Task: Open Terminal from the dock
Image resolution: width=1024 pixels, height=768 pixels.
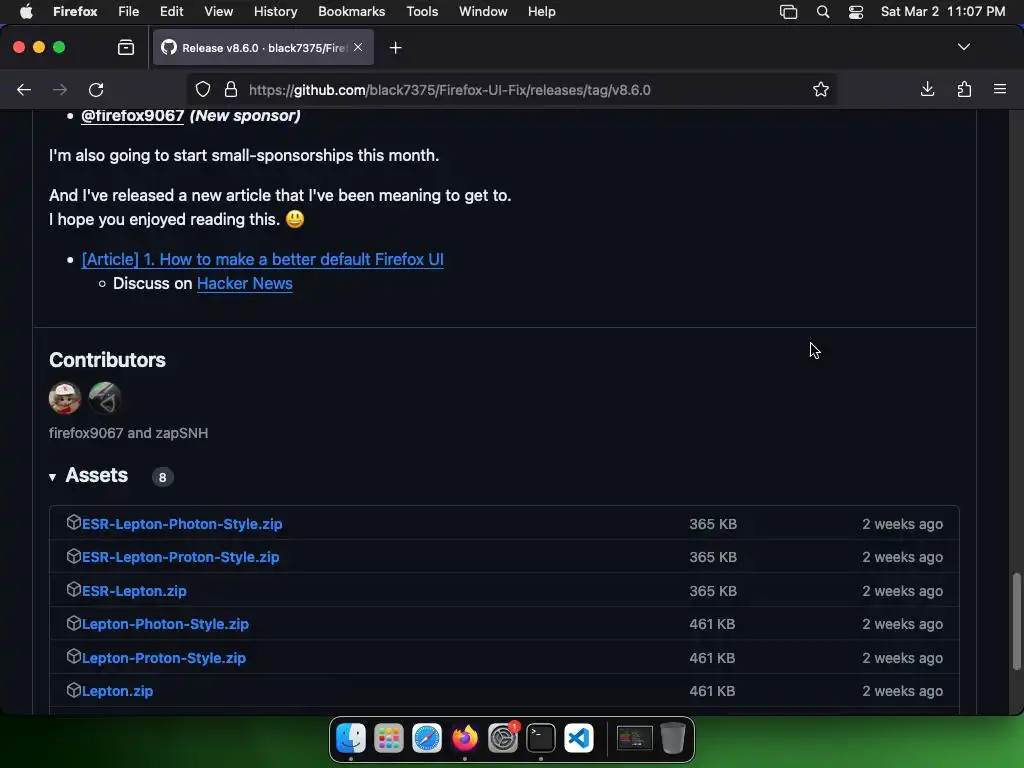Action: click(x=541, y=739)
